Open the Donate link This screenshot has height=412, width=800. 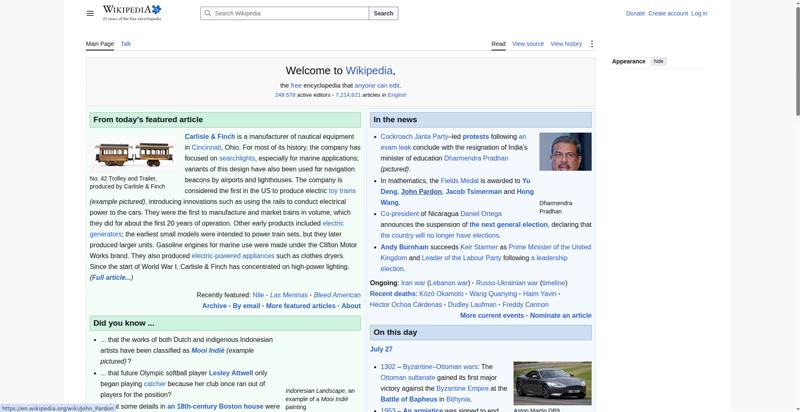coord(635,13)
